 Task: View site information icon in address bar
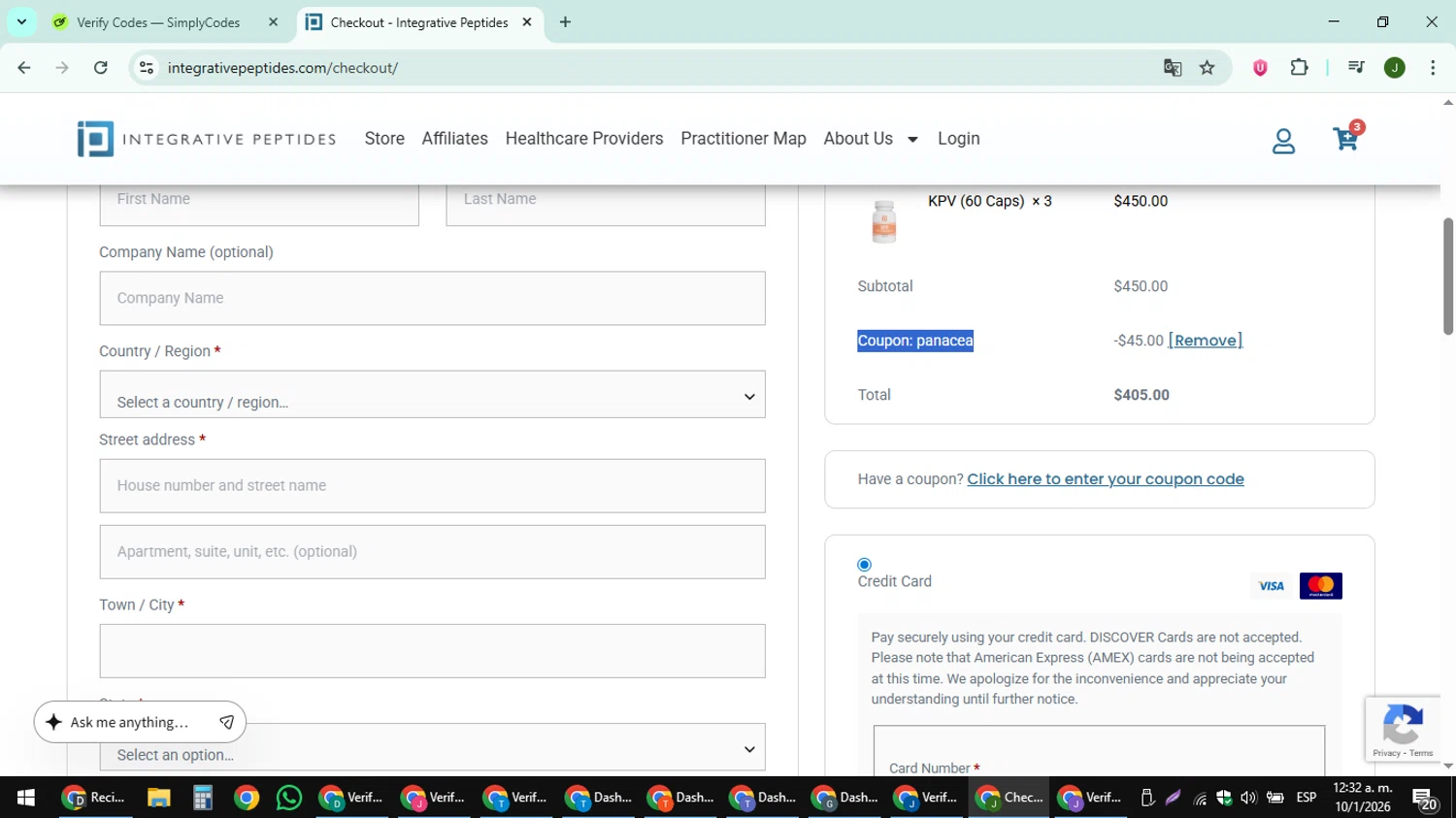(x=147, y=68)
